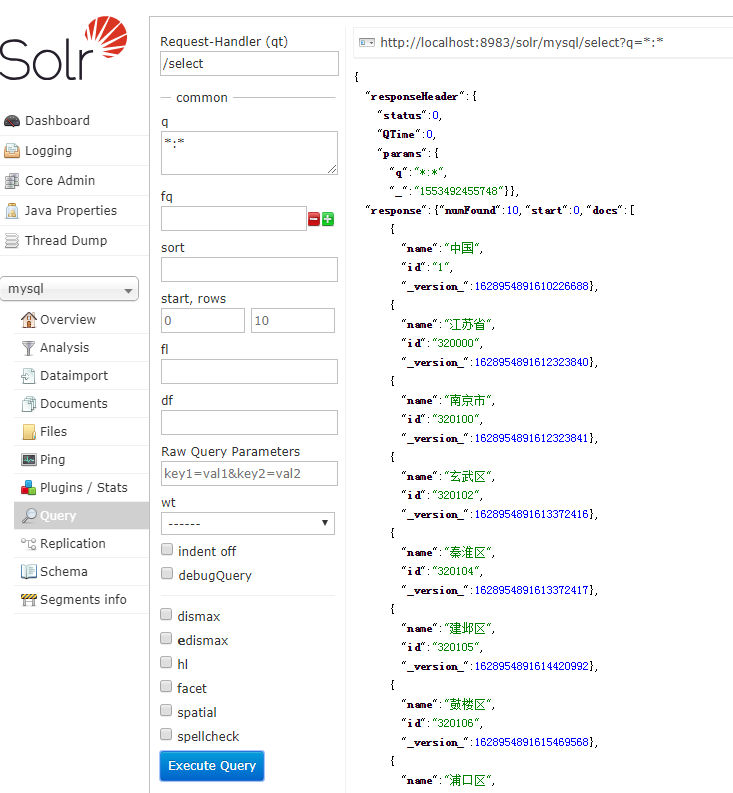This screenshot has height=793, width=733.
Task: Open the Segments info link
Action: (x=83, y=600)
